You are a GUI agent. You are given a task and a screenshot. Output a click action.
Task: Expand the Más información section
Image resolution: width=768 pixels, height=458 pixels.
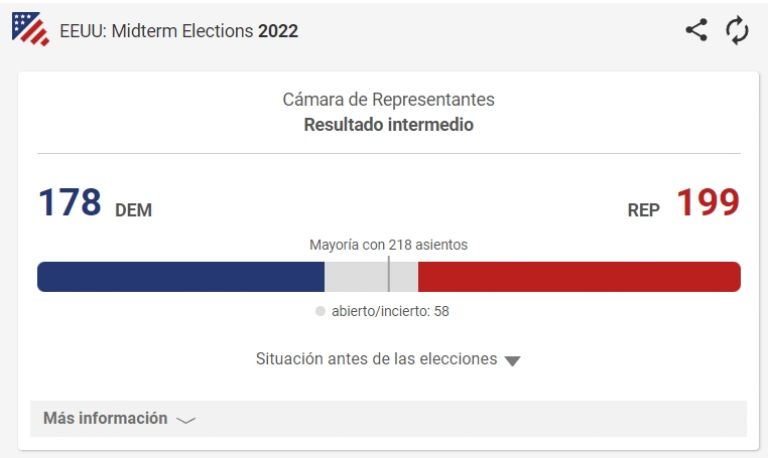point(388,418)
